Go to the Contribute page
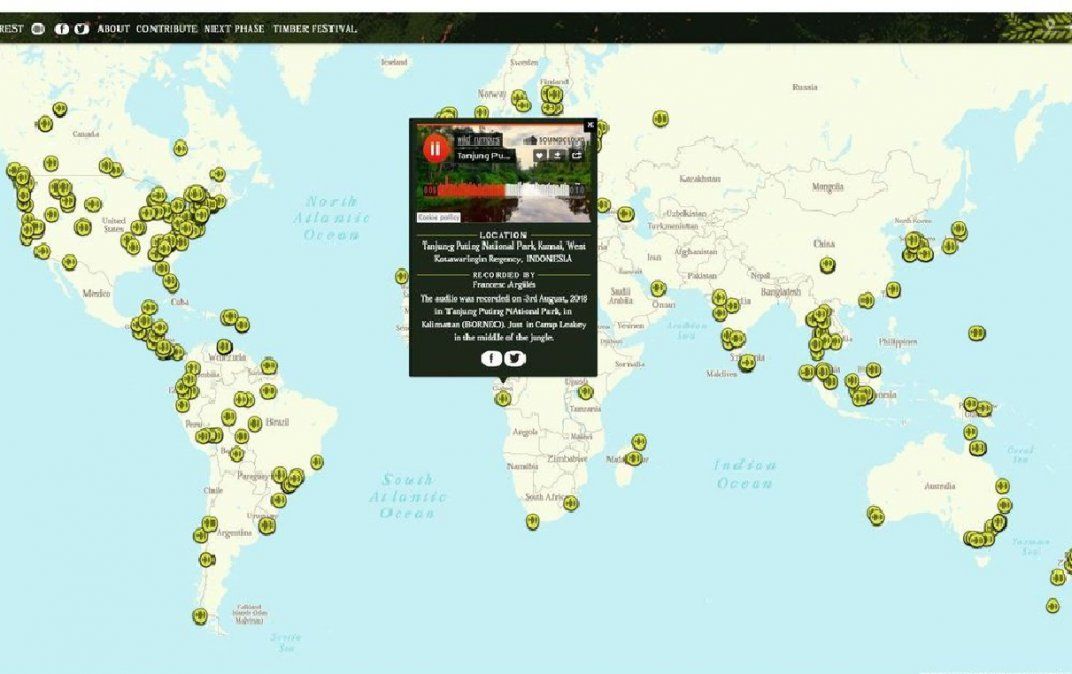 point(166,28)
